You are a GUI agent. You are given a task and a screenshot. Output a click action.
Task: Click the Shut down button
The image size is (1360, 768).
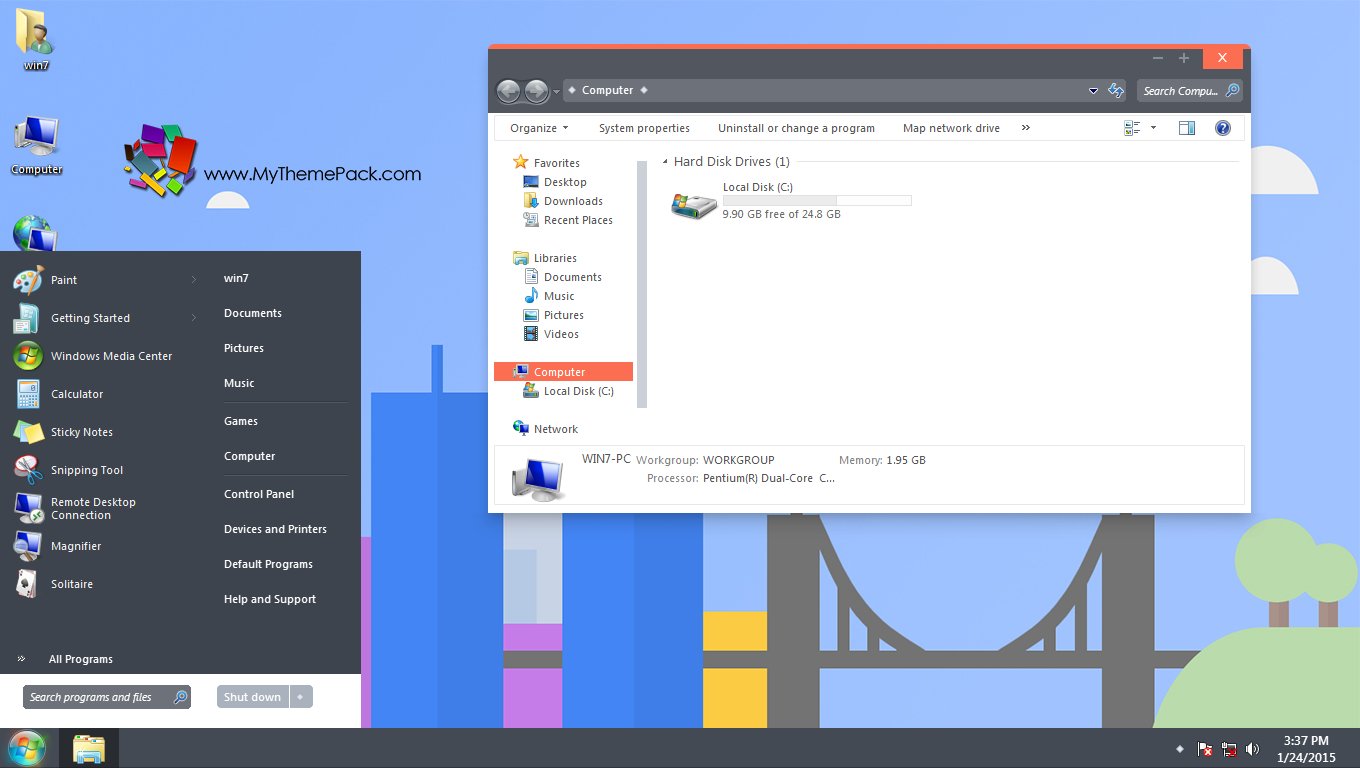(253, 697)
